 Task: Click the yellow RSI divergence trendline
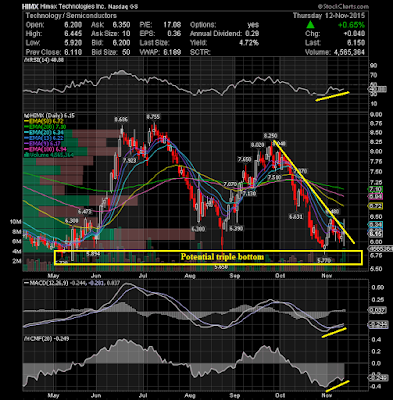(332, 97)
